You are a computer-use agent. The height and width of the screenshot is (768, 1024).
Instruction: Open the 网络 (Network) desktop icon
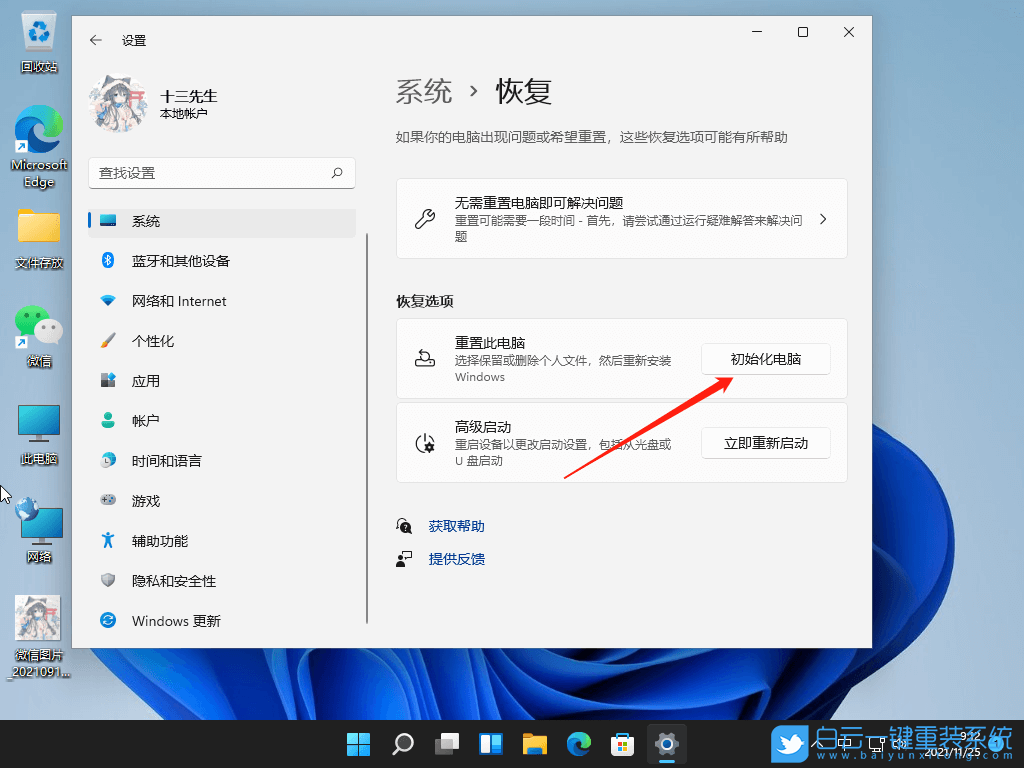click(38, 525)
